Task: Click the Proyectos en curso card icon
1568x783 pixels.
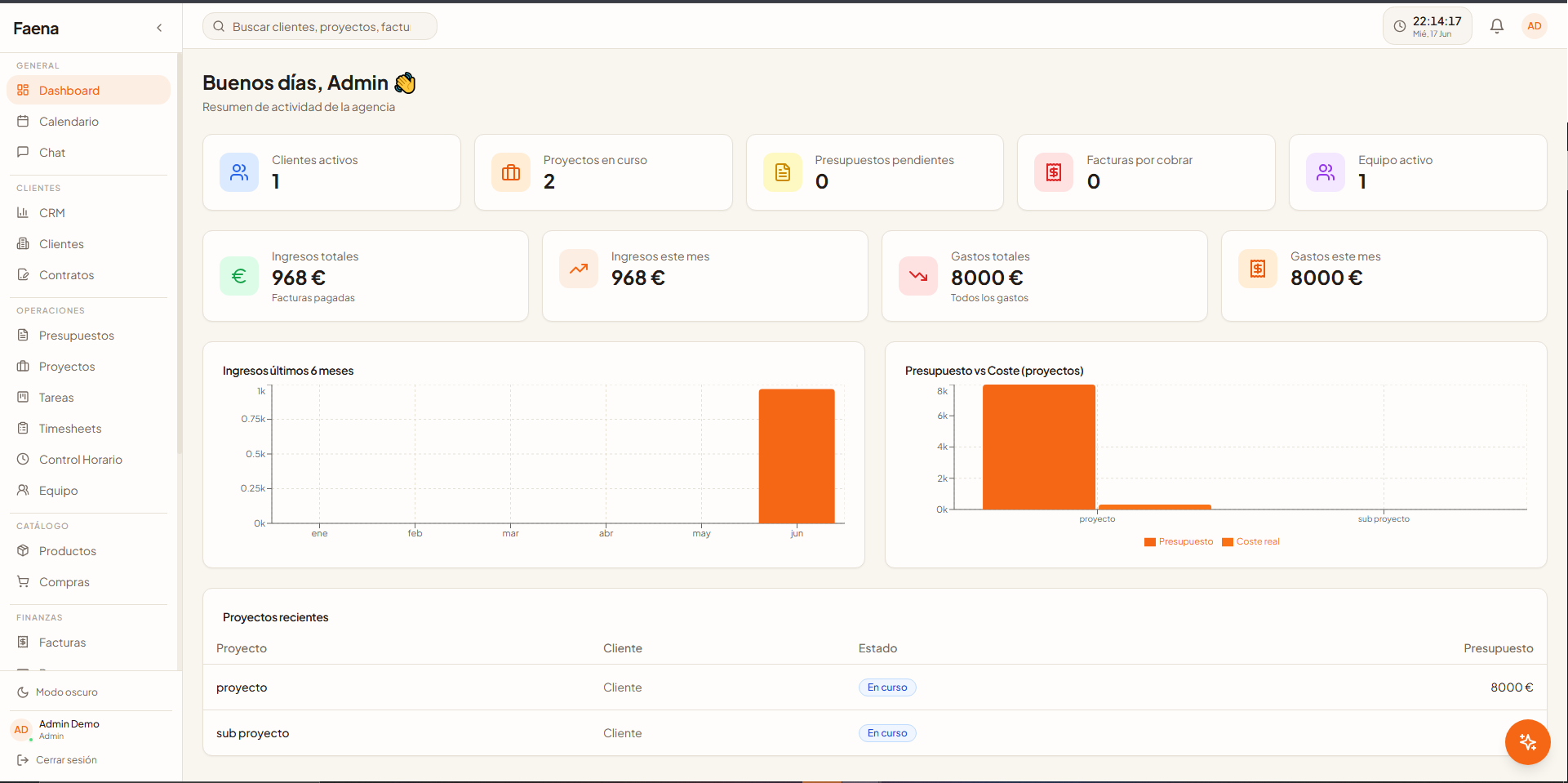Action: point(511,172)
